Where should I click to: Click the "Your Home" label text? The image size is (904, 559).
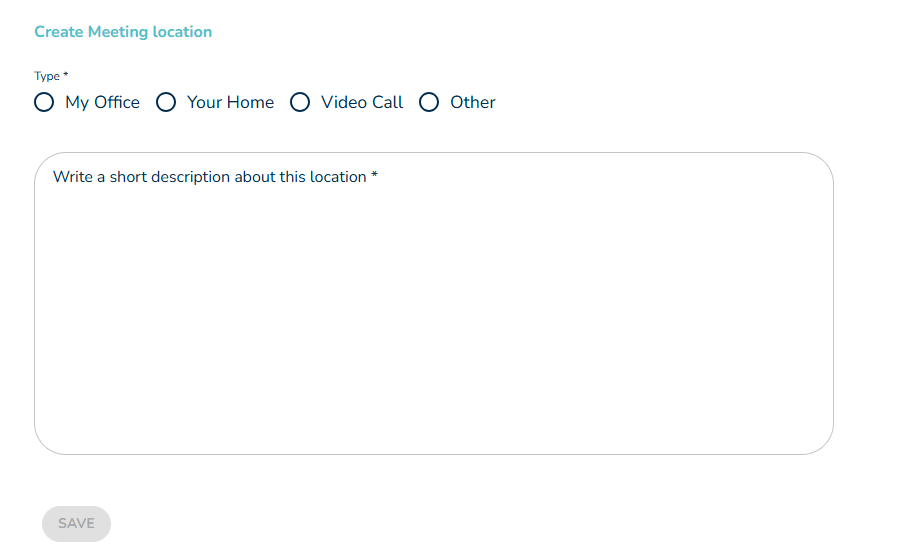[x=230, y=102]
